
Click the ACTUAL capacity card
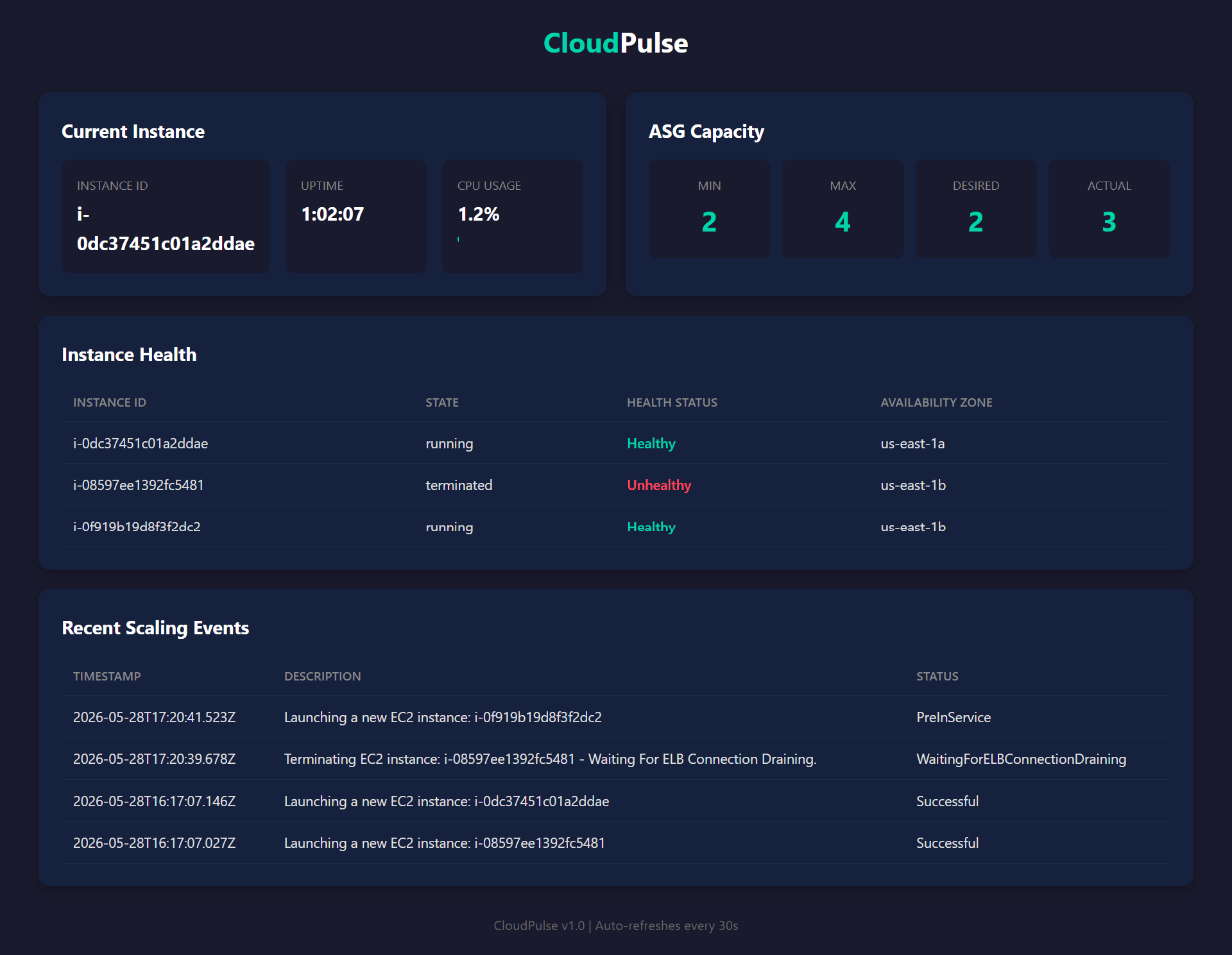(1109, 209)
